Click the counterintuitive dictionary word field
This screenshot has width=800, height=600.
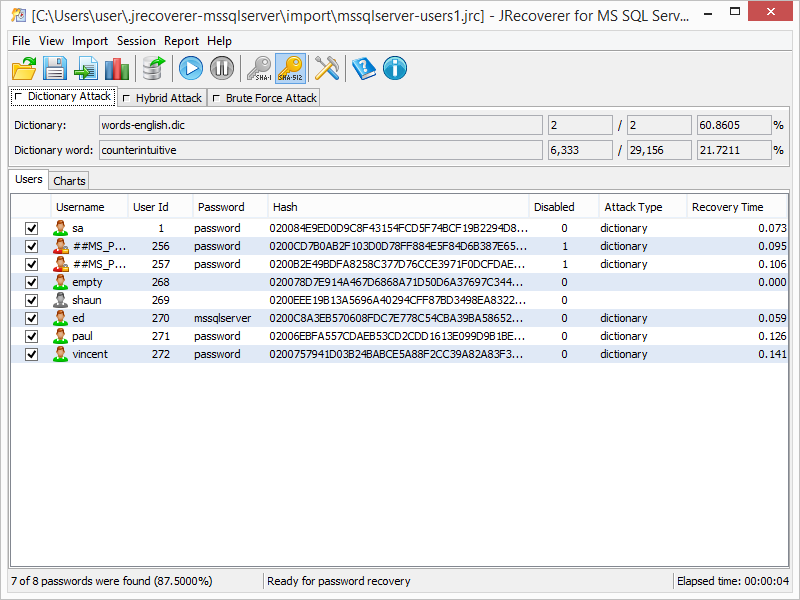coord(320,150)
